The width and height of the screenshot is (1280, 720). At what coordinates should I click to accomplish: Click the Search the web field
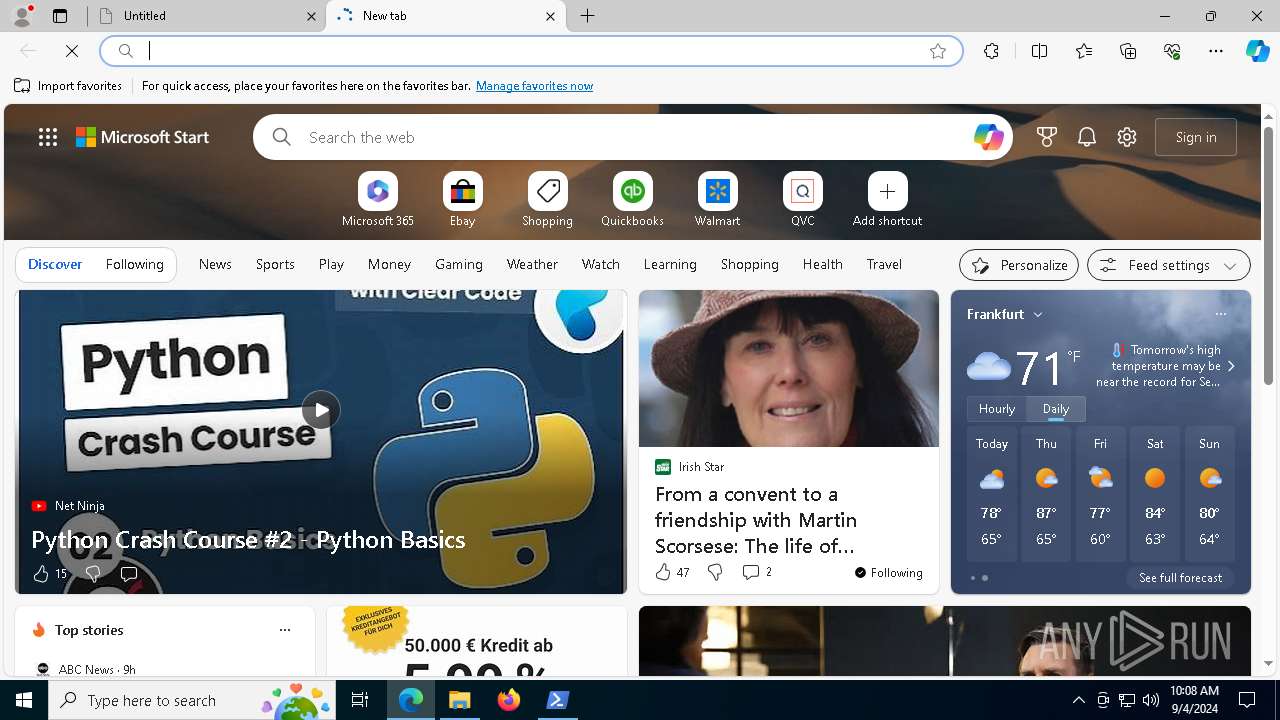point(635,137)
